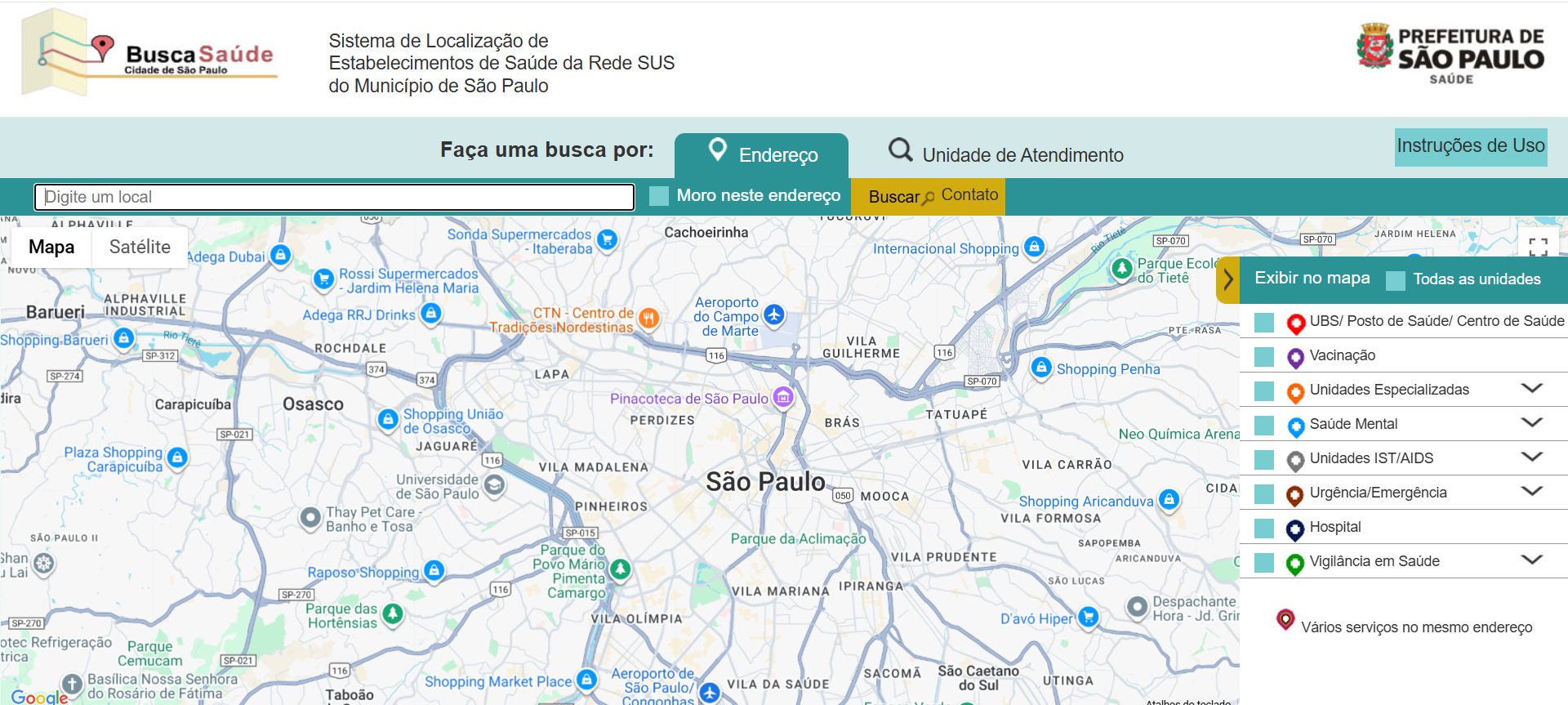Click the Aeroporto do Campo de Marte pin

click(x=773, y=315)
